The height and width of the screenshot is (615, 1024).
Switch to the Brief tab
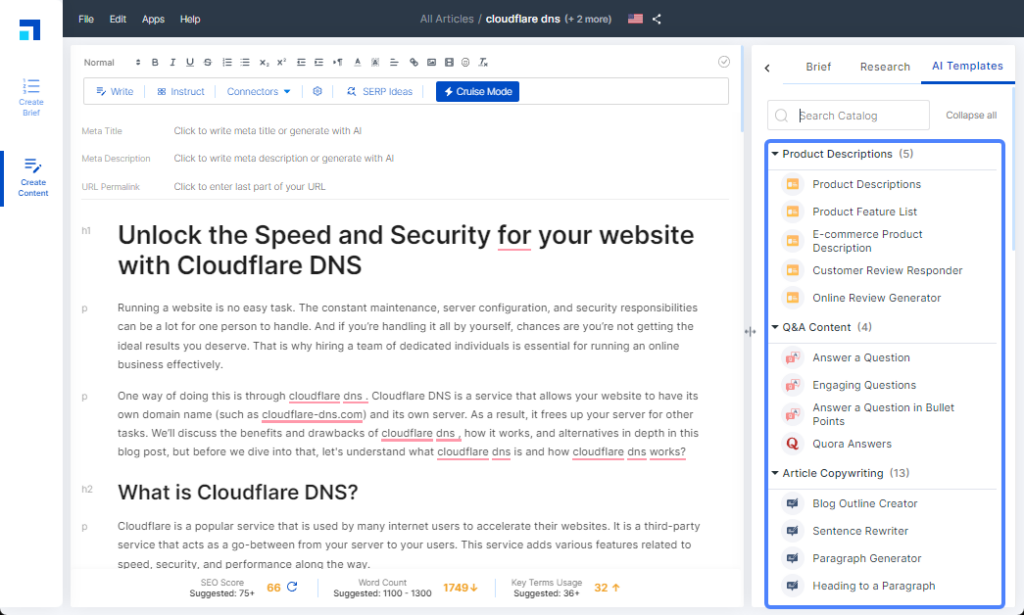click(818, 67)
